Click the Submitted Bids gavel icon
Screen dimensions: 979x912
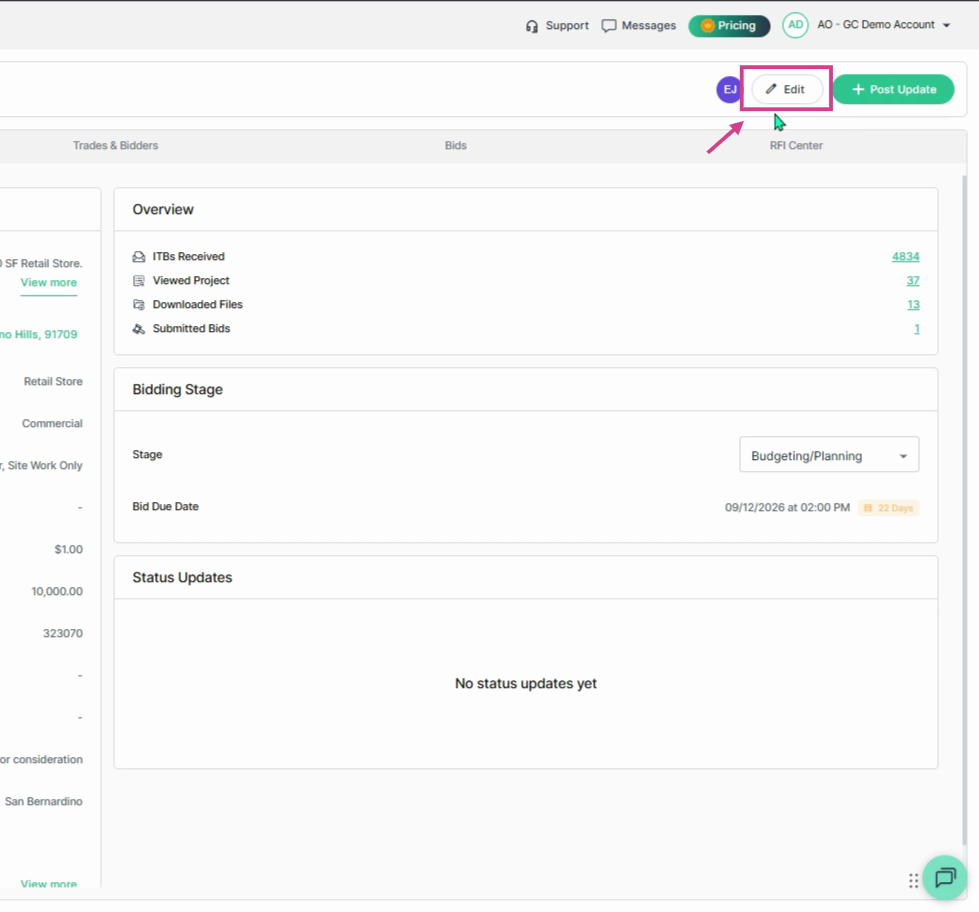[139, 329]
